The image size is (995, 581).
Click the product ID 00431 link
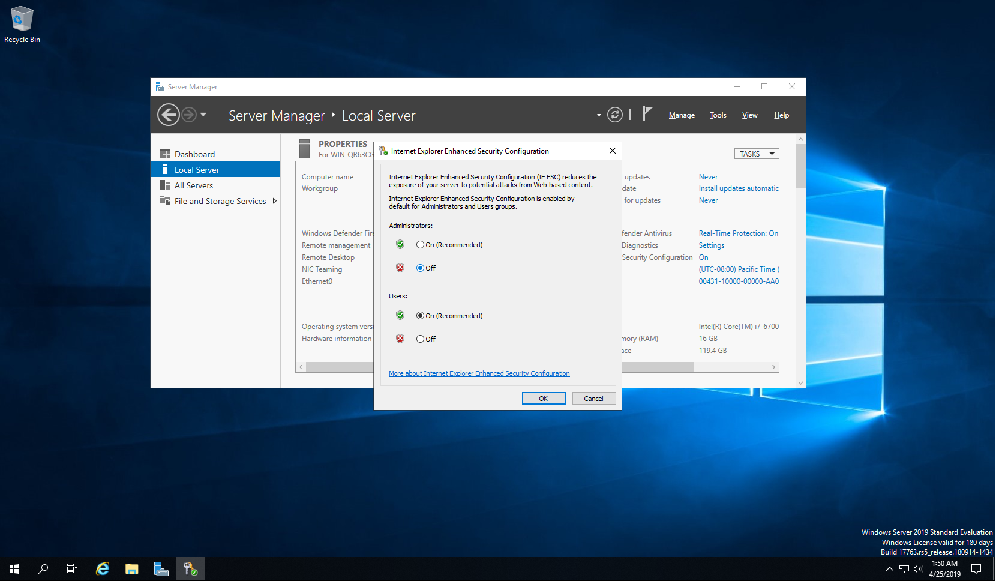point(739,282)
